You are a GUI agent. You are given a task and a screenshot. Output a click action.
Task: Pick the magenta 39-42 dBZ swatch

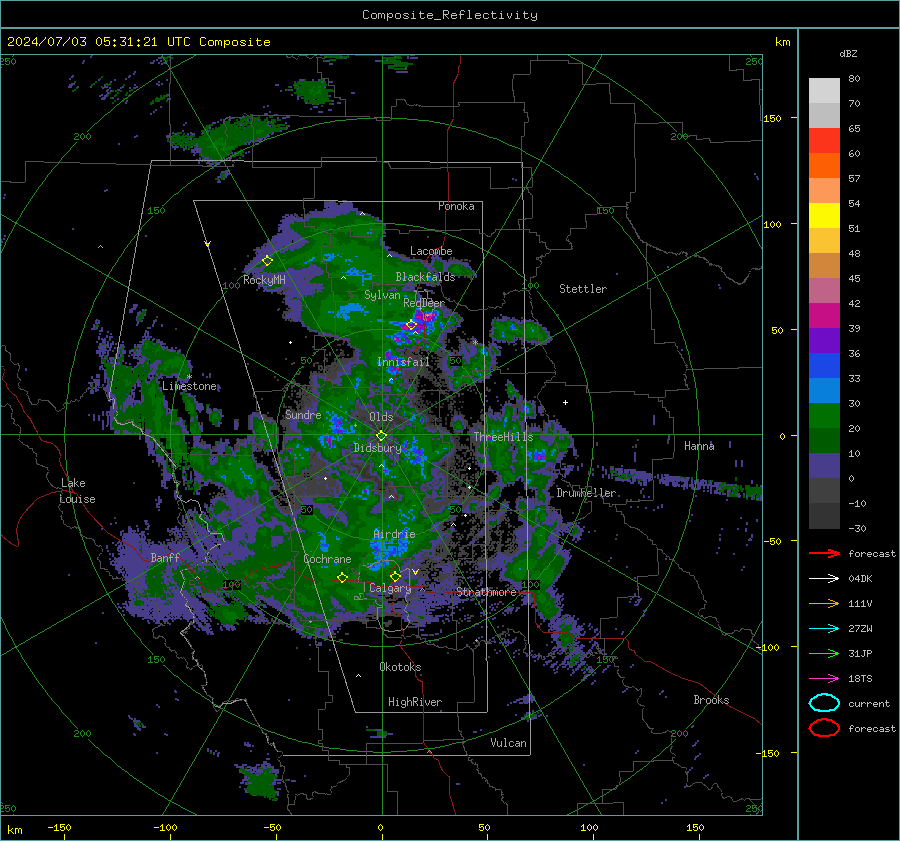[824, 316]
